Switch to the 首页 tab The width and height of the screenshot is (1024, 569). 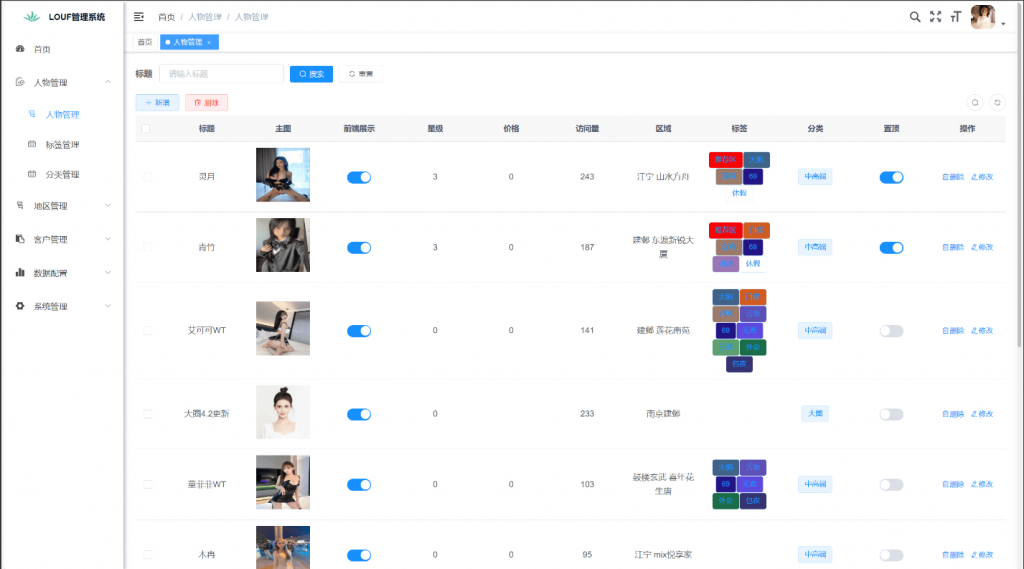145,42
